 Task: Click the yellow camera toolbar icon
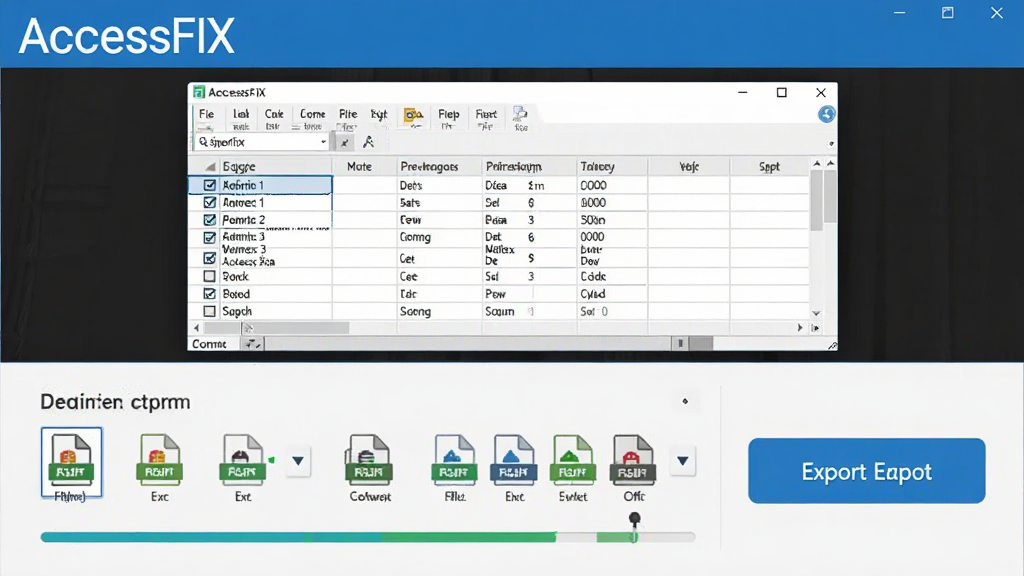413,116
